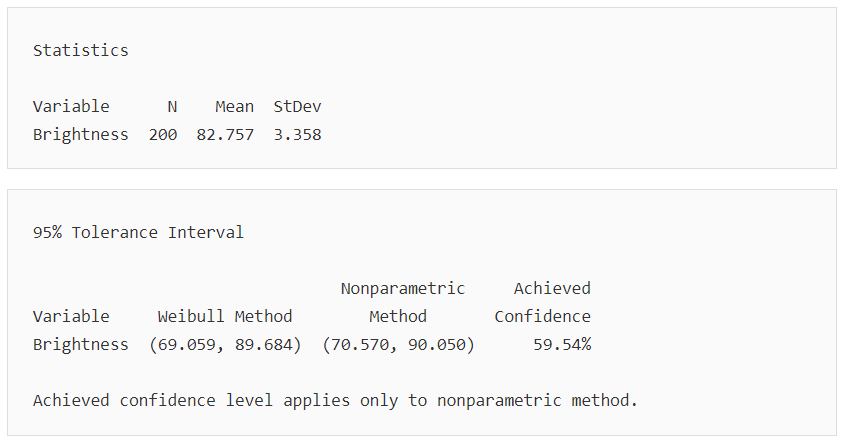This screenshot has height=441, width=844.
Task: Click the standard deviation value 3.358
Action: pyautogui.click(x=297, y=135)
